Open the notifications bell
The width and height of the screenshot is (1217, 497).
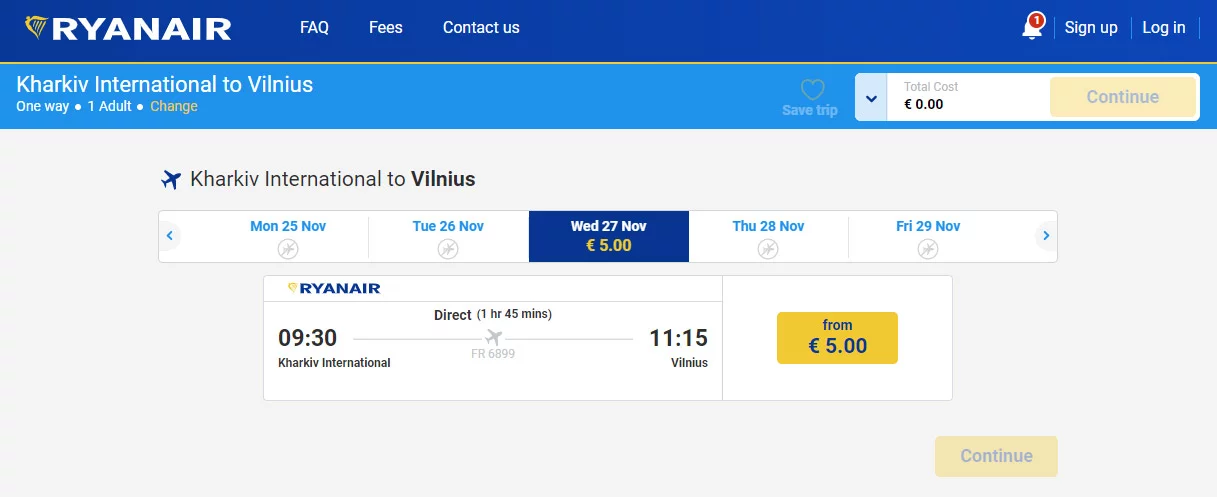pyautogui.click(x=1032, y=28)
